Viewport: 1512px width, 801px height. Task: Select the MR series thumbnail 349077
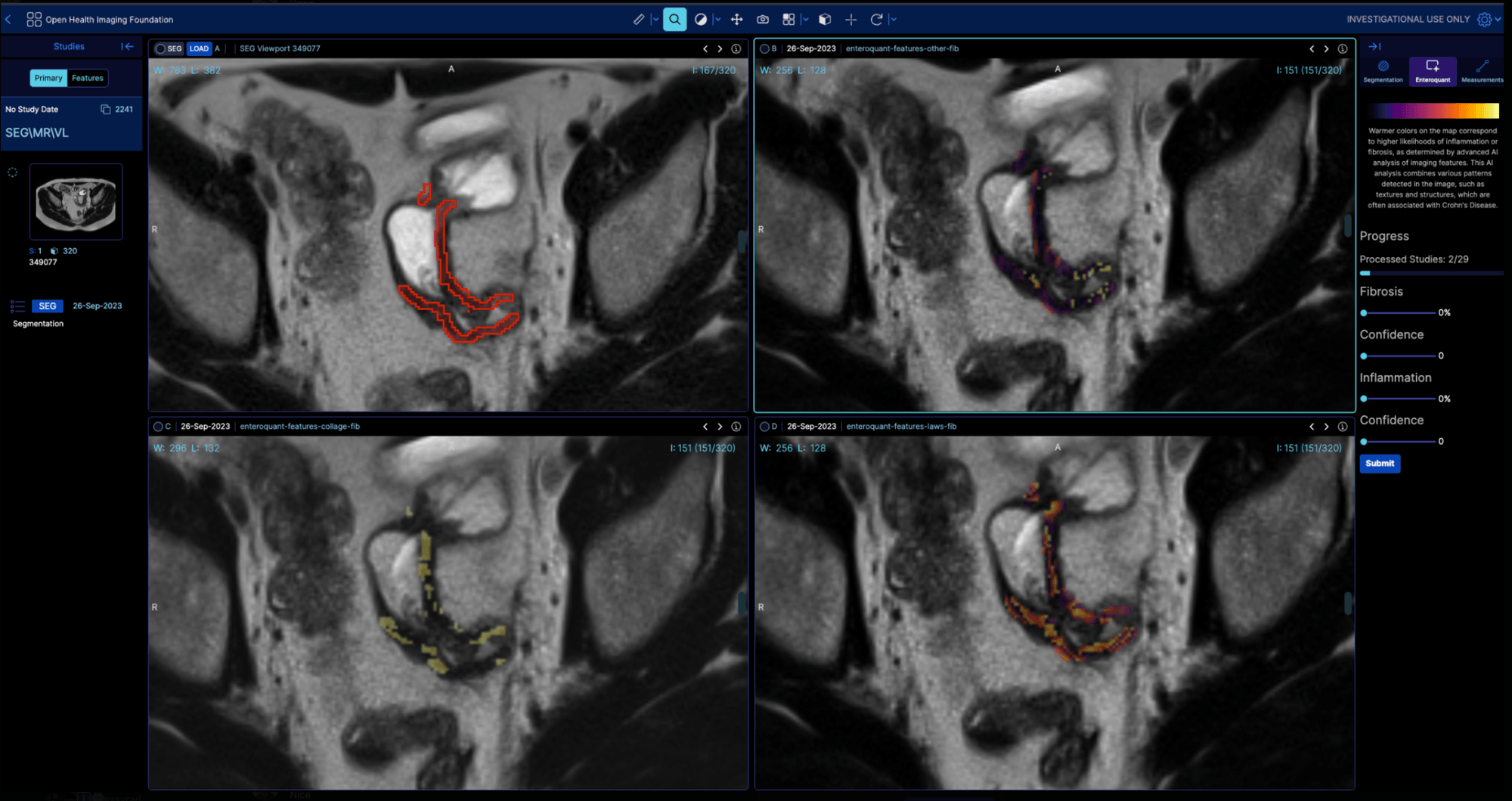76,201
